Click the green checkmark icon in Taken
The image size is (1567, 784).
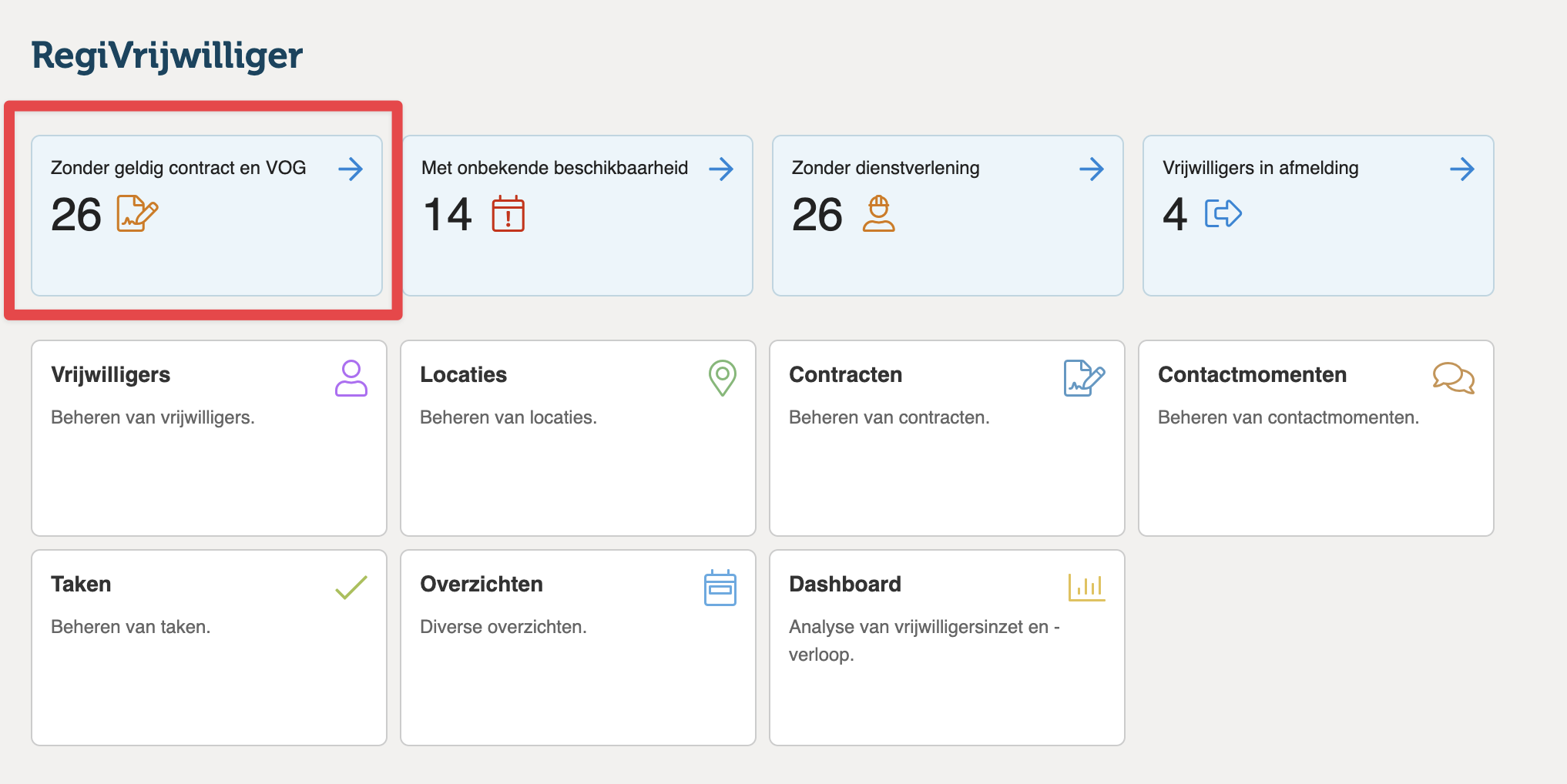click(x=351, y=588)
